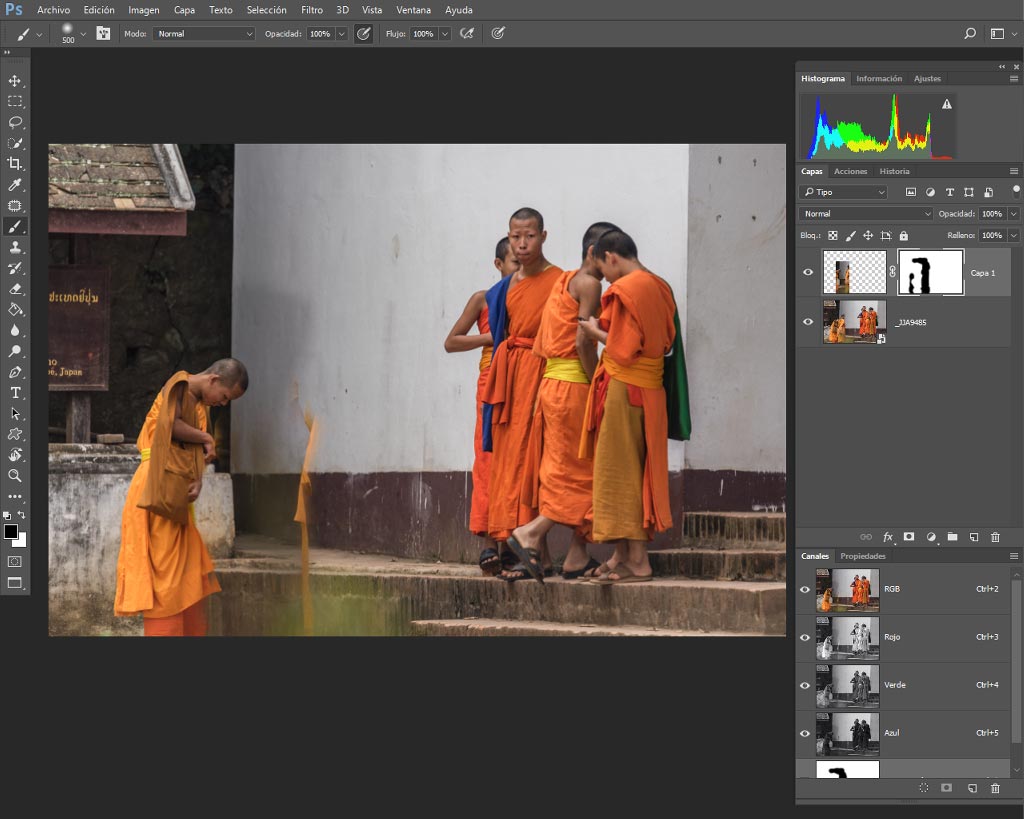Create new adjustment layer icon
Screen dimensions: 1024x819
(x=931, y=537)
